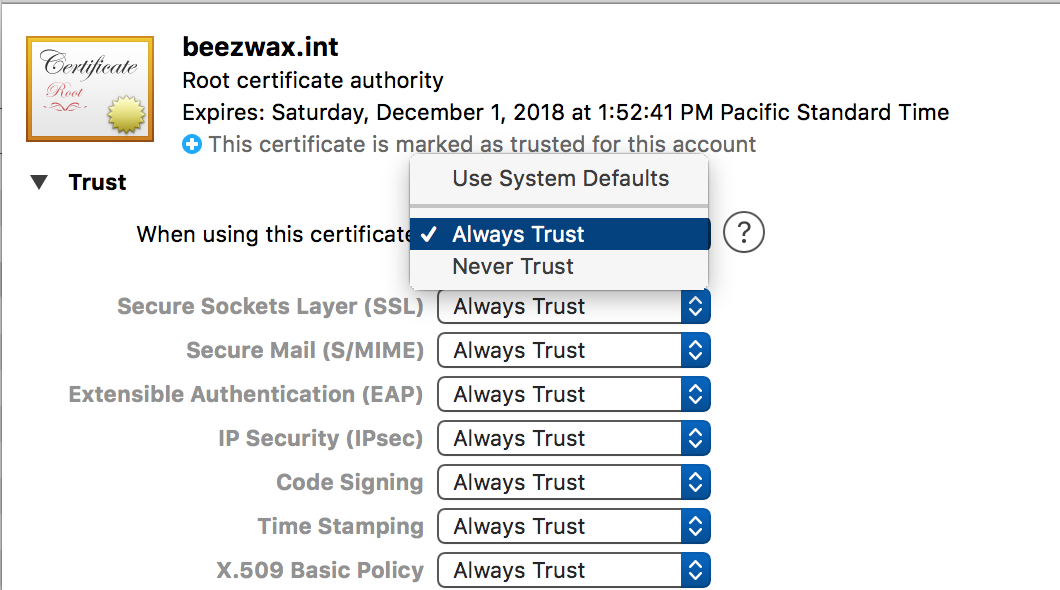The width and height of the screenshot is (1060, 590).
Task: Click the chevron on the IP Security dropdown
Action: coord(695,438)
